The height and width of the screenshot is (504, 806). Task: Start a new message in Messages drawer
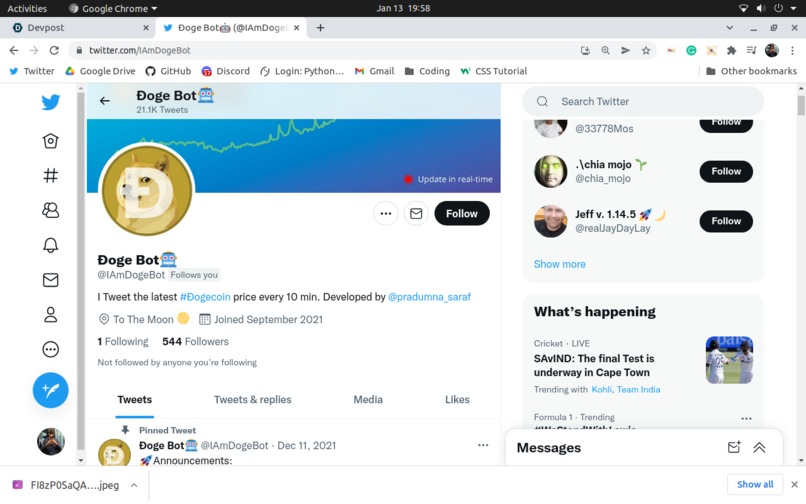(x=734, y=447)
